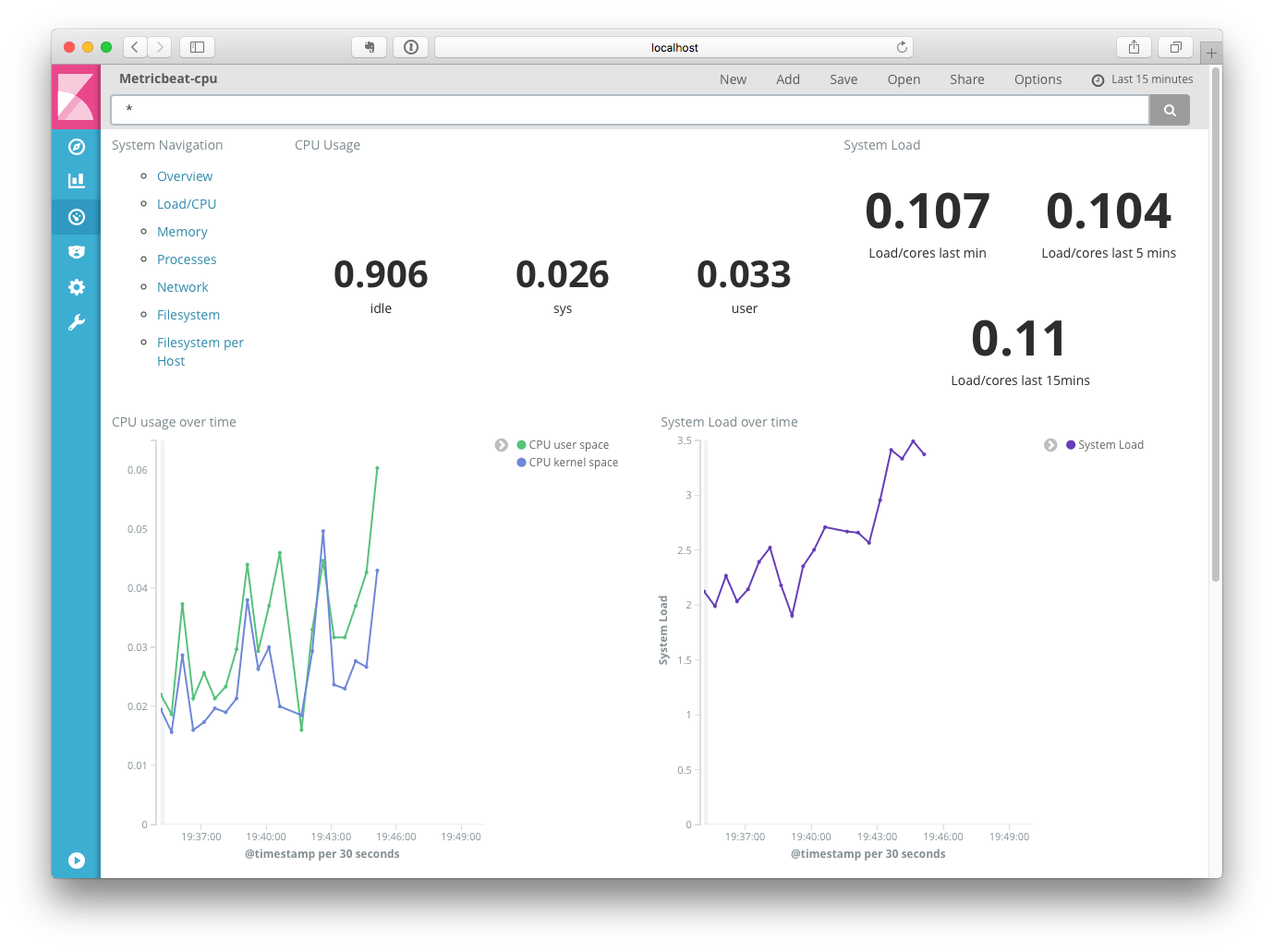Expand the System Load chart legend chevron

coord(1050,444)
